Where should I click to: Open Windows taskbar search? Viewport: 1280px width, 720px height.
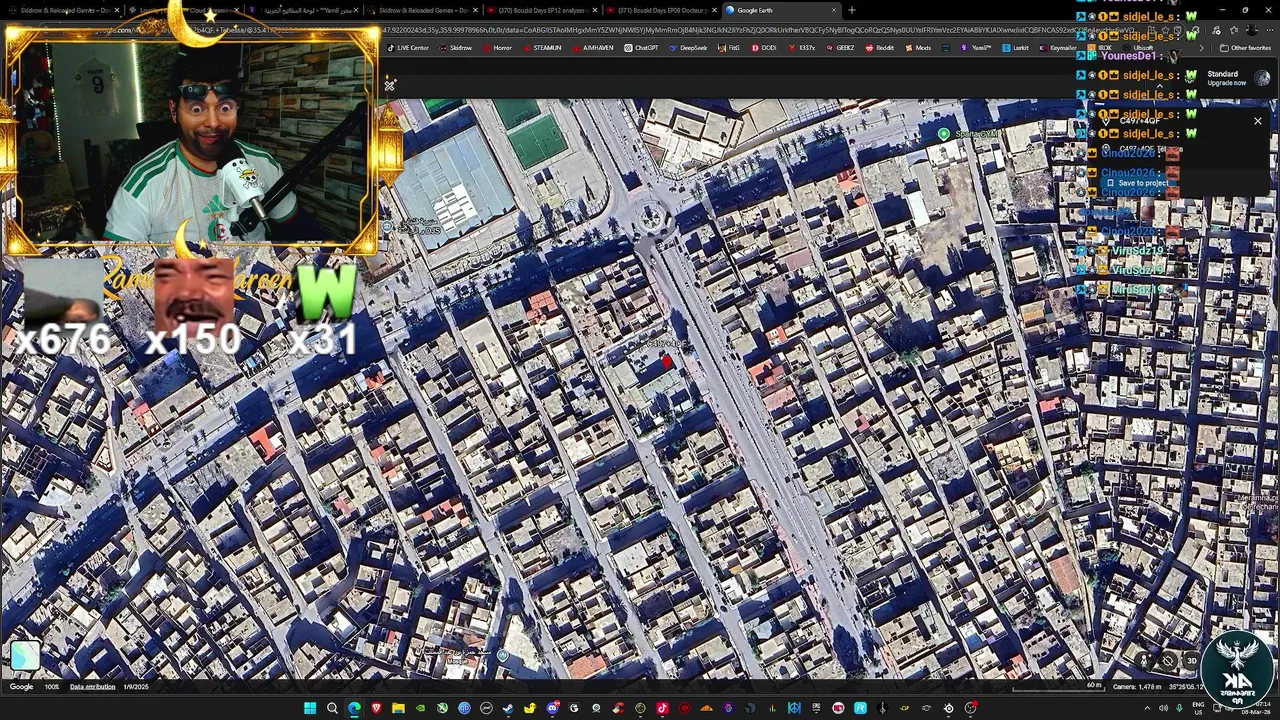click(x=332, y=708)
